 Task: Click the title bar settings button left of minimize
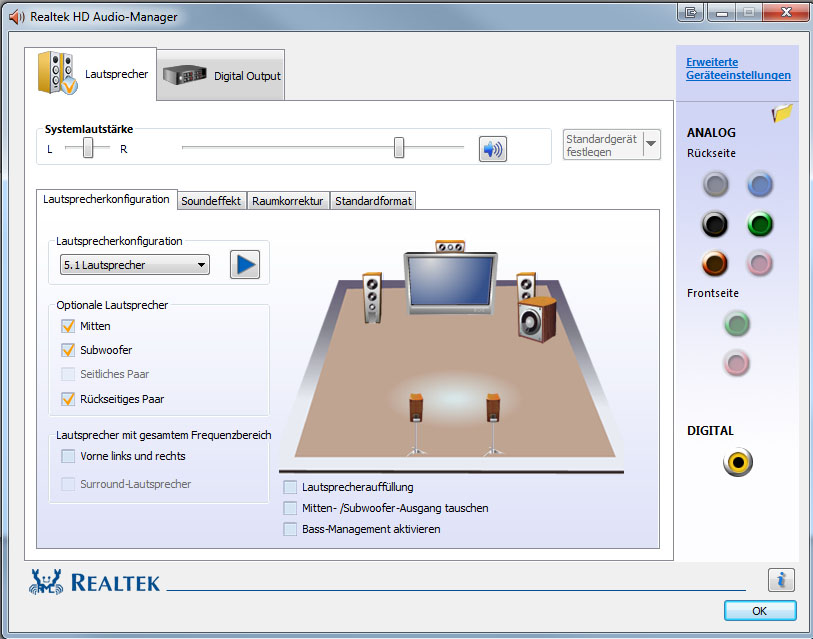tap(691, 12)
